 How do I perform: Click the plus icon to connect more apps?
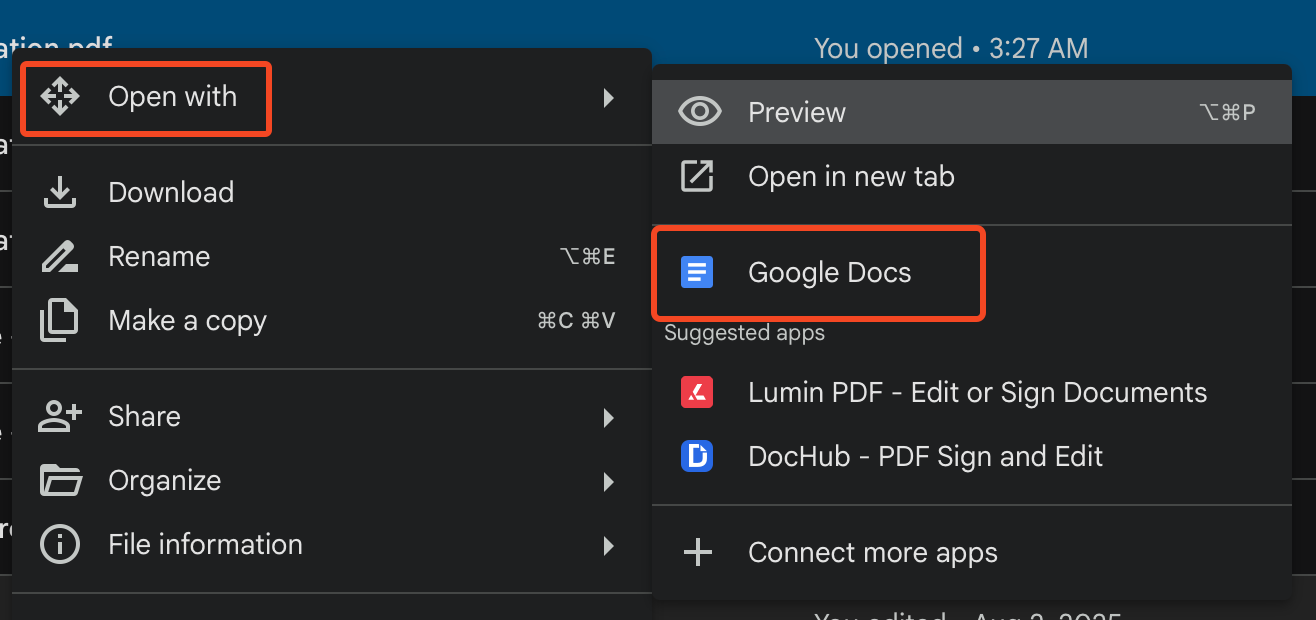tap(697, 553)
